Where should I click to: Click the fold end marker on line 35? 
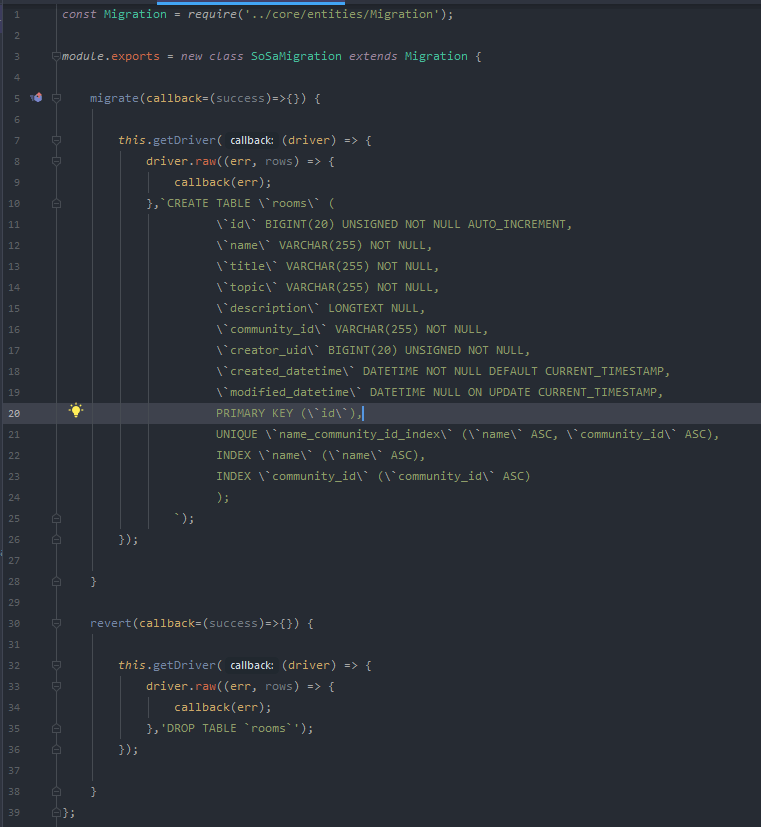click(x=56, y=728)
